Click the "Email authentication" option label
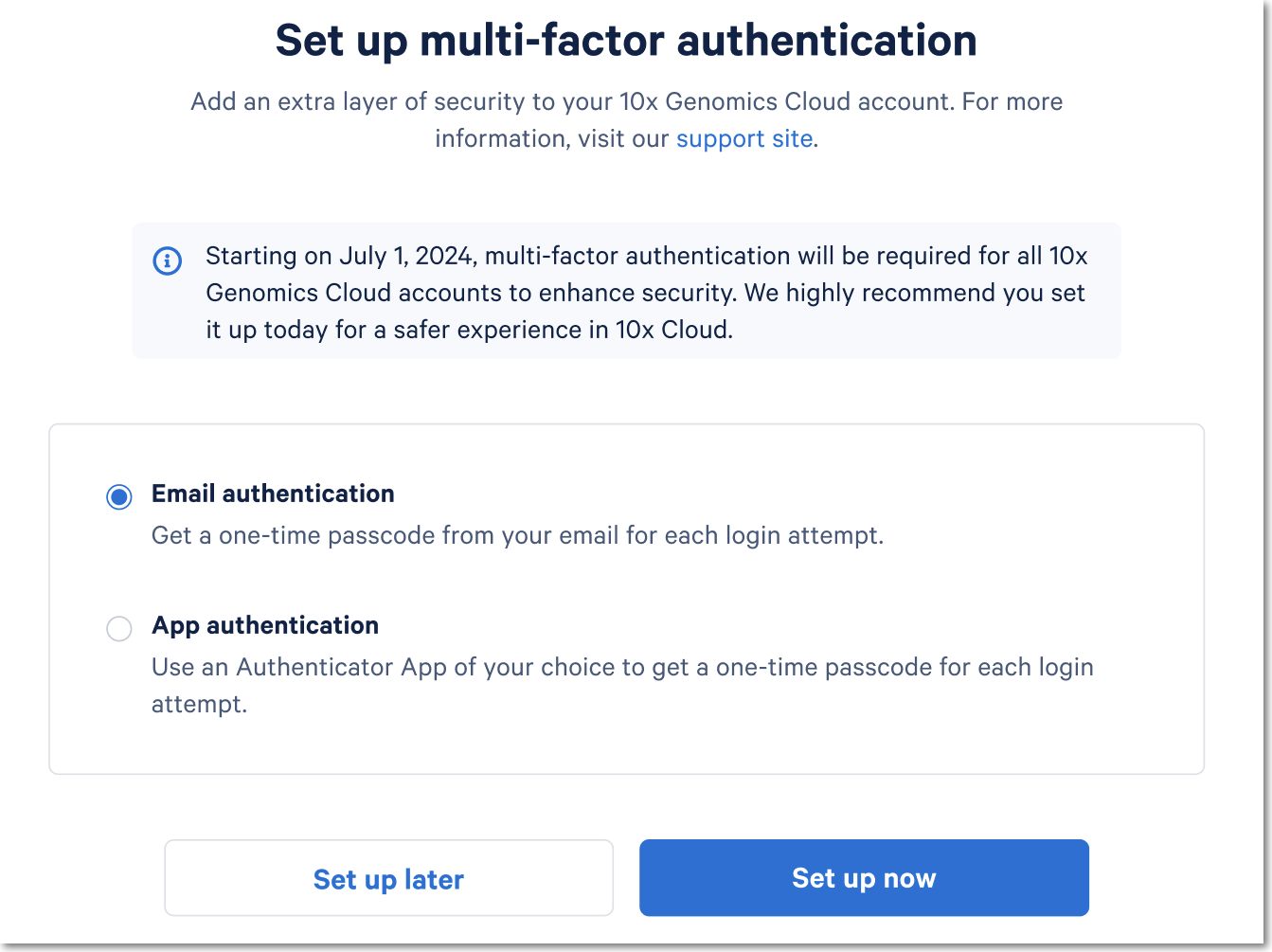 tap(273, 494)
